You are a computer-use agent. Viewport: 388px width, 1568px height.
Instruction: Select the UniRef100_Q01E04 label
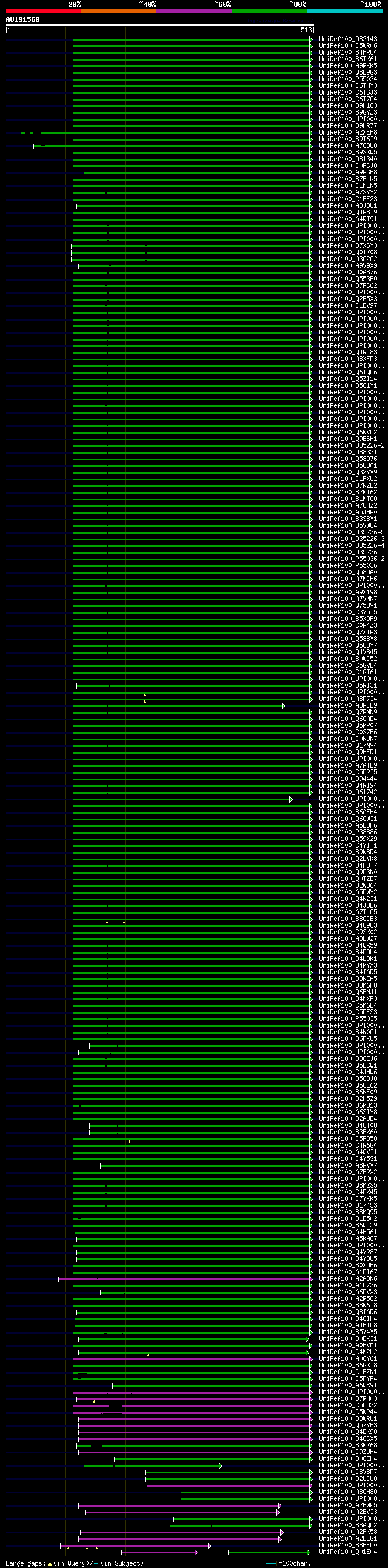pyautogui.click(x=348, y=1552)
